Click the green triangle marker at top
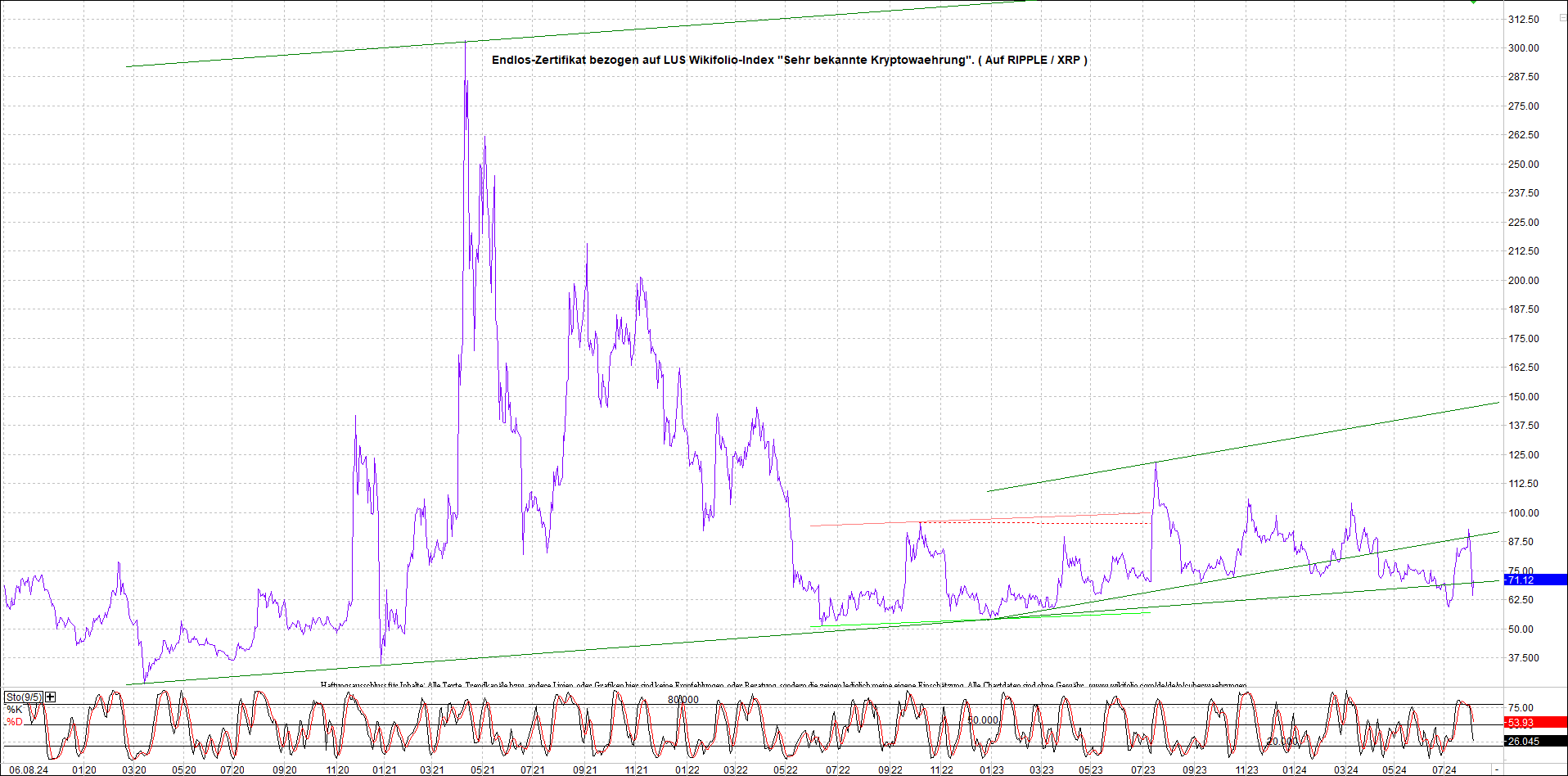The width and height of the screenshot is (1568, 776). 1473,2
